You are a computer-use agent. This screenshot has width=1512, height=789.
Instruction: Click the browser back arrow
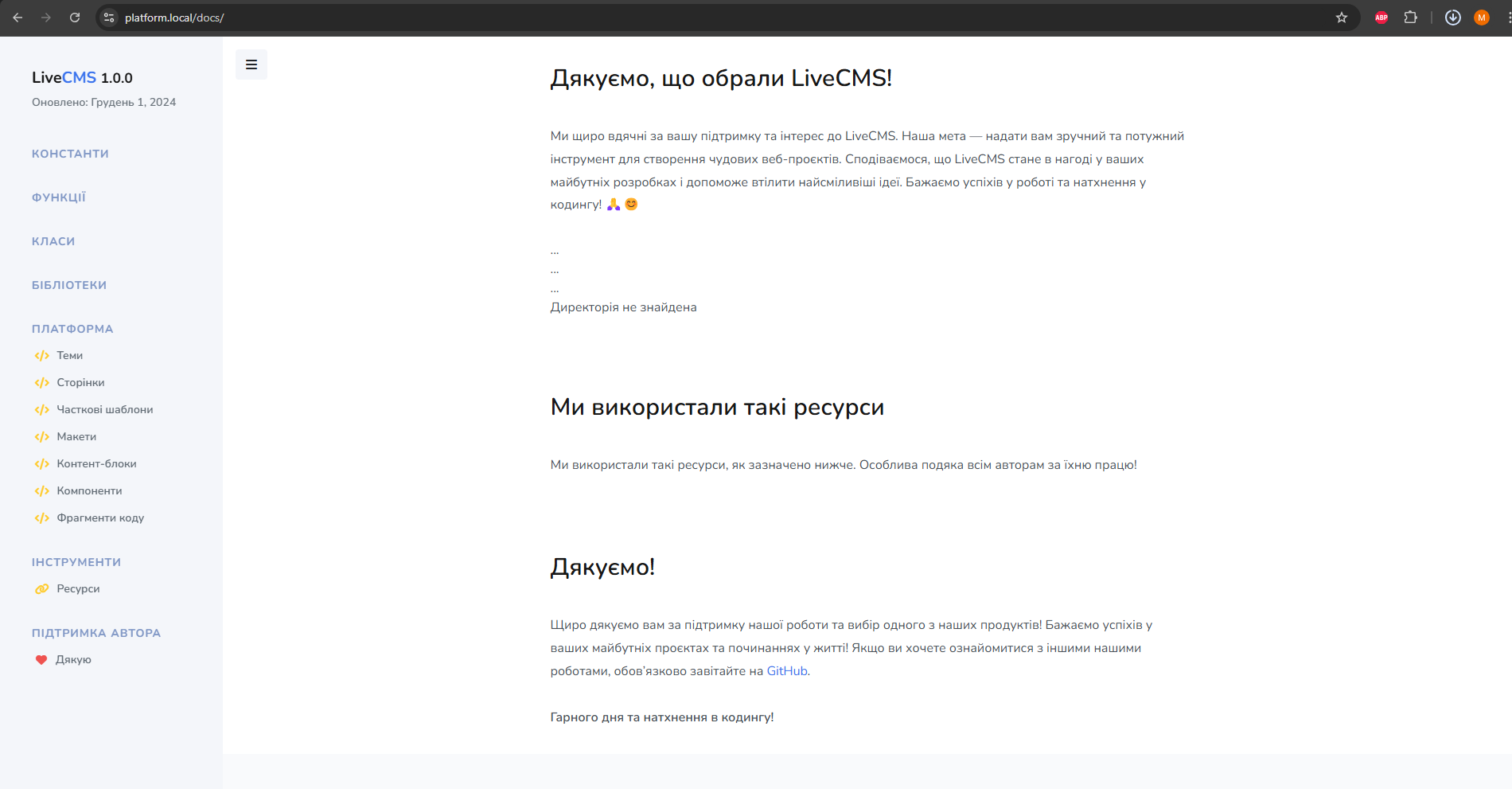[x=18, y=18]
